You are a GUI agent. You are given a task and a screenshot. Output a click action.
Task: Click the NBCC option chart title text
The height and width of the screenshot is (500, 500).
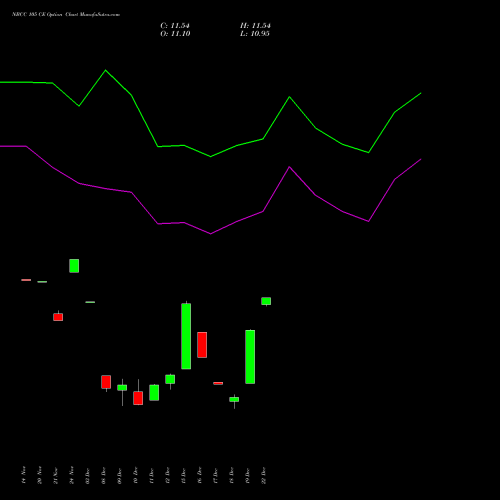[x=66, y=15]
